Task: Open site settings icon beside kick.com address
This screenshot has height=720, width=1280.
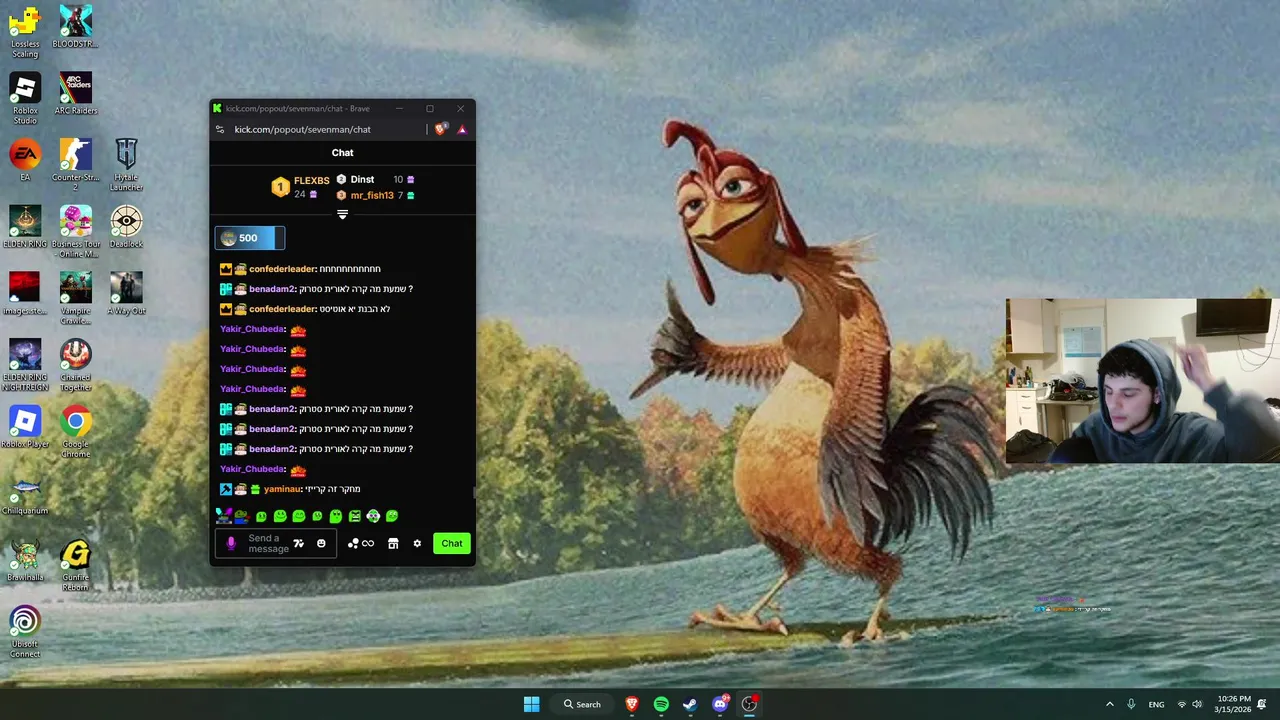Action: coord(220,129)
